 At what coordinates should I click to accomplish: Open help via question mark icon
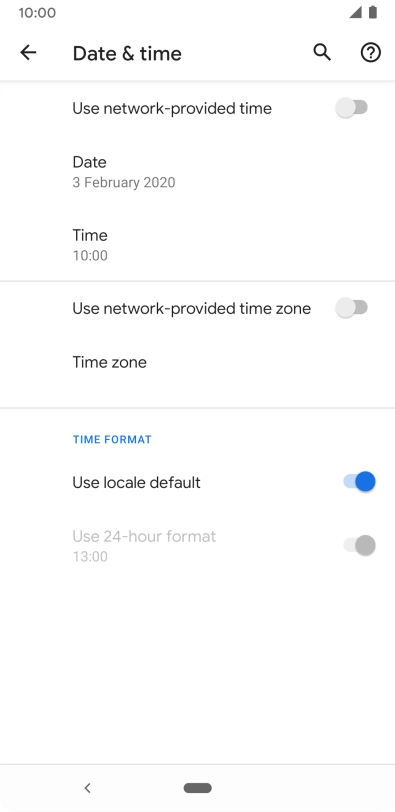(x=371, y=53)
